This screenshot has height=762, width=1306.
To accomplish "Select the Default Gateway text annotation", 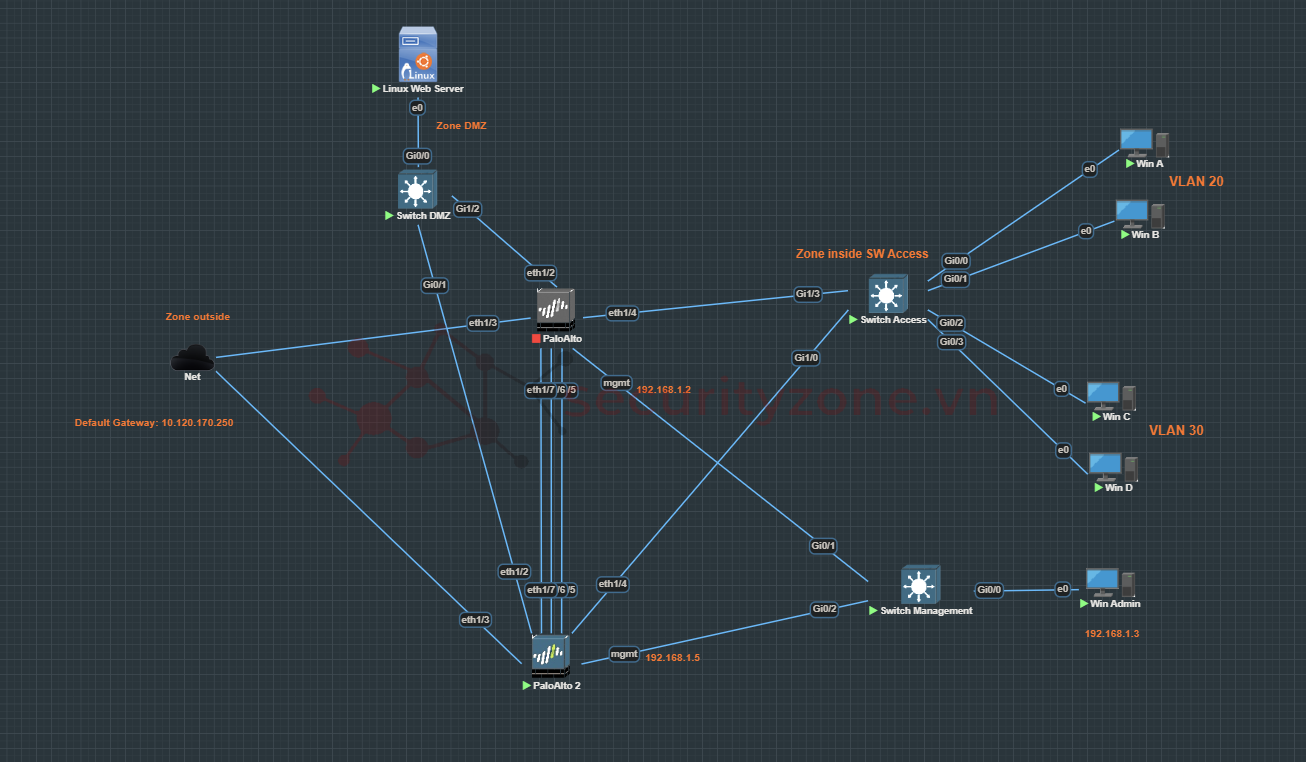I will (x=154, y=423).
